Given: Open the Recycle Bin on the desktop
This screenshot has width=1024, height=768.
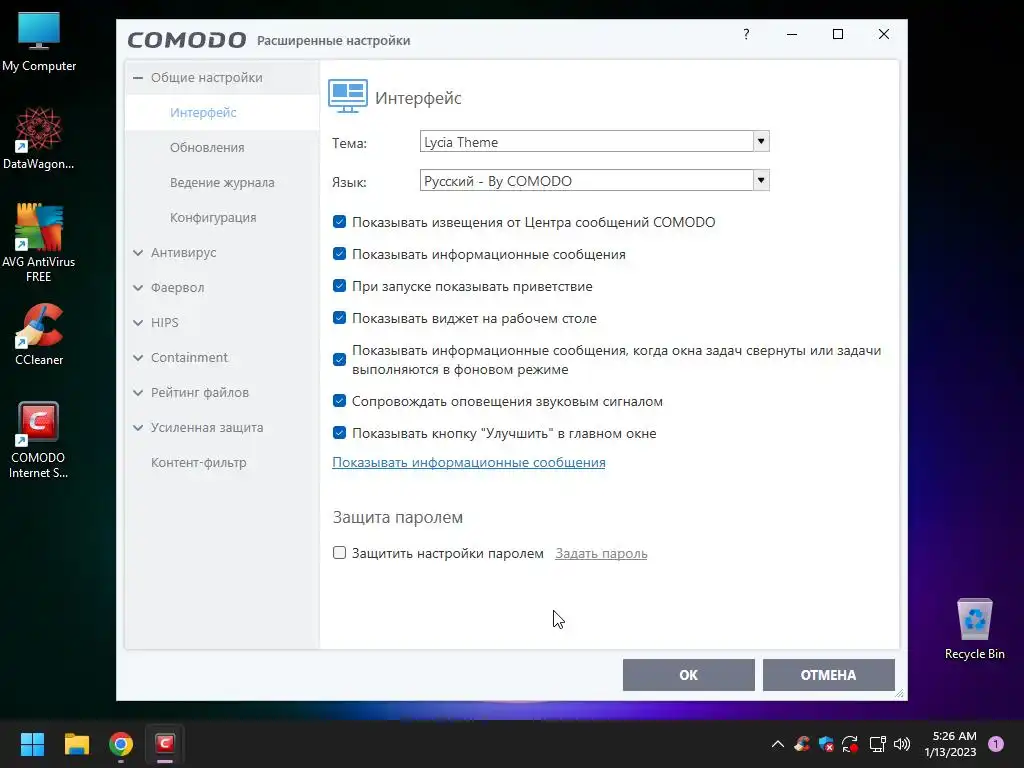Looking at the screenshot, I should 974,629.
